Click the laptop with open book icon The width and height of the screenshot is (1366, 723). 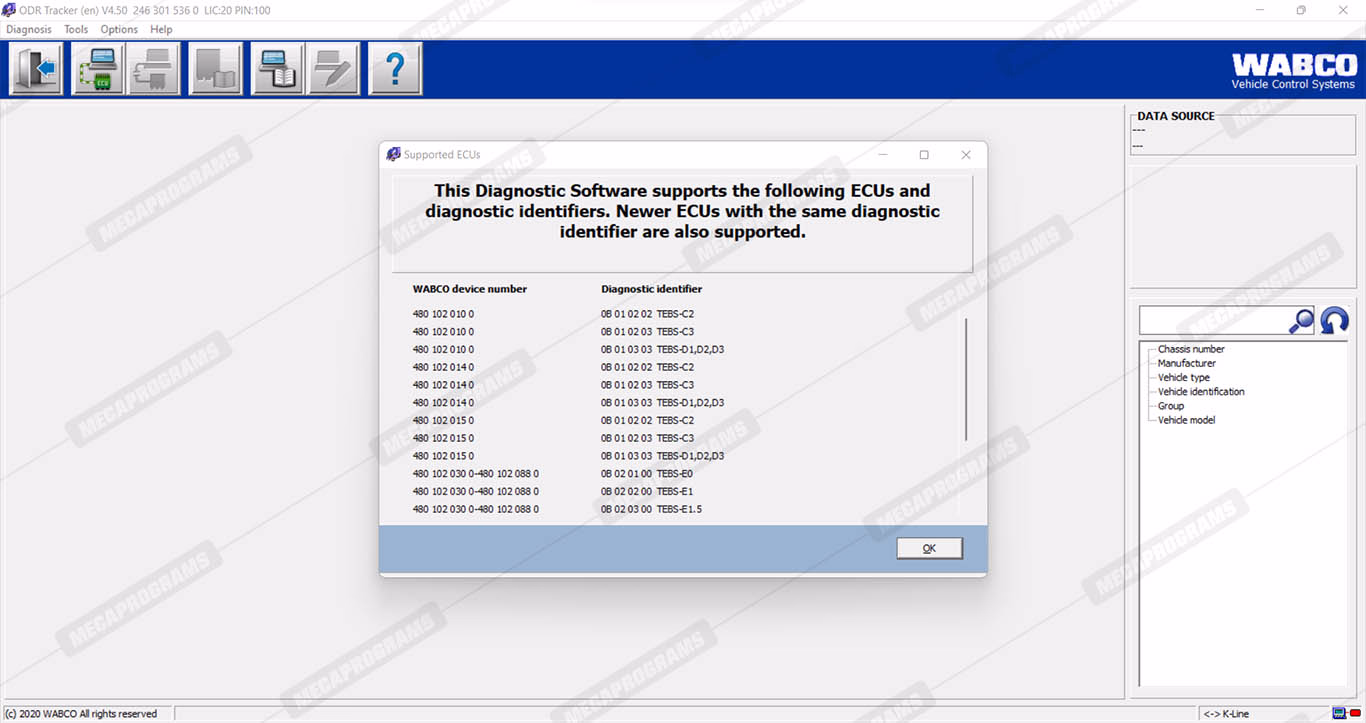point(276,69)
